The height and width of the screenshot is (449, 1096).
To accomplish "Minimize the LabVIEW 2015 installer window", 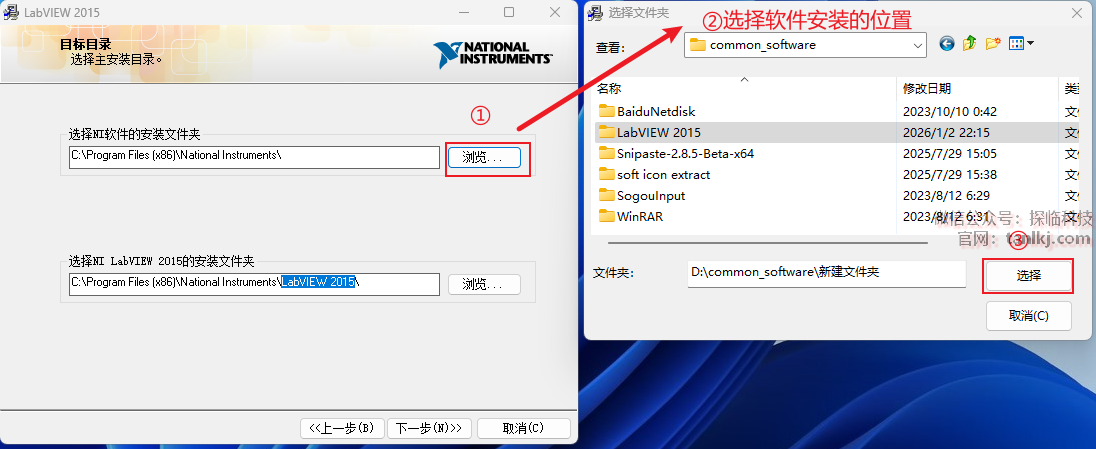I will point(463,12).
